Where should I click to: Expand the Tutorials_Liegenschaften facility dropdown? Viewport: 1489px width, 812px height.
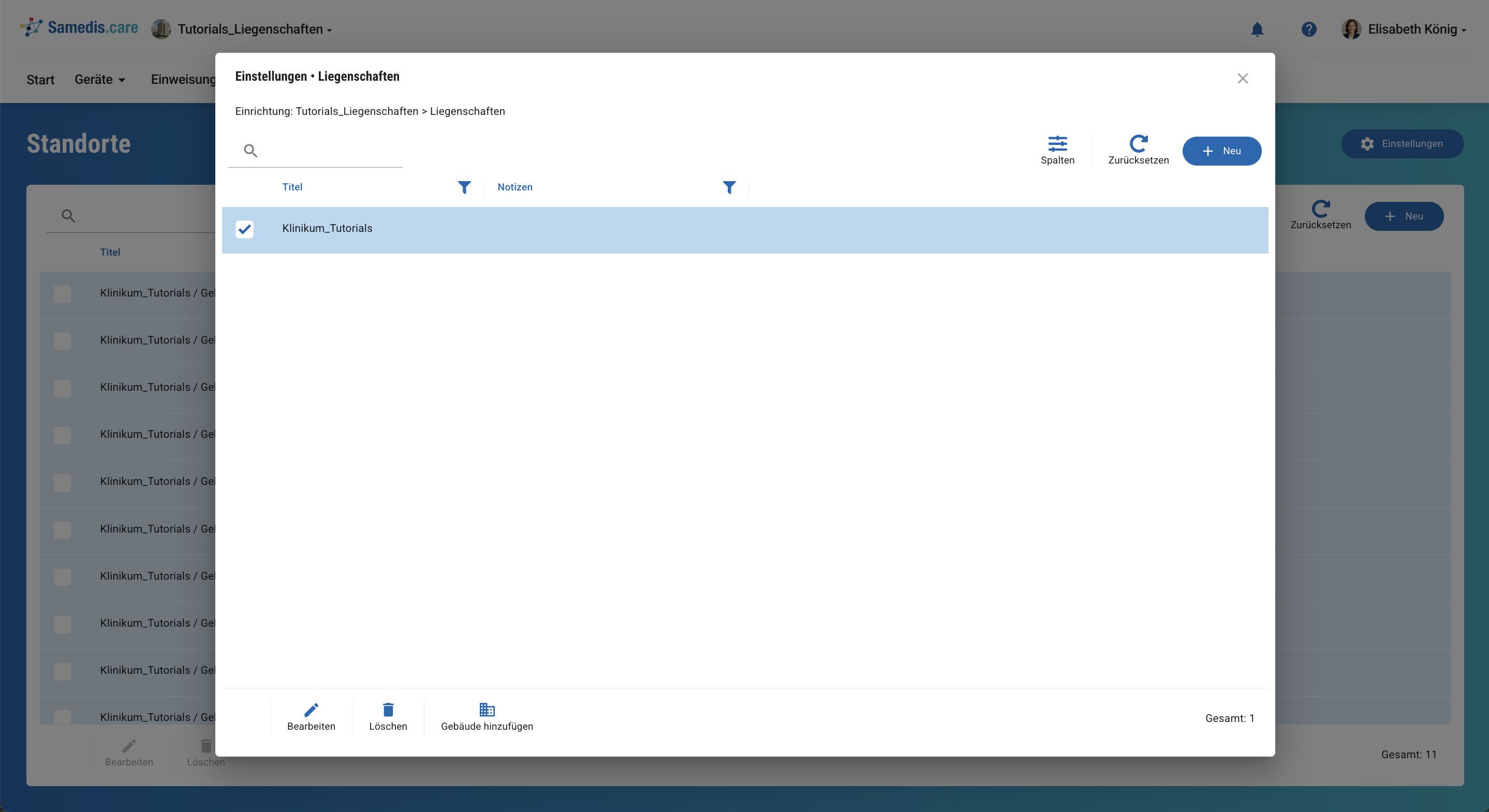tap(254, 29)
